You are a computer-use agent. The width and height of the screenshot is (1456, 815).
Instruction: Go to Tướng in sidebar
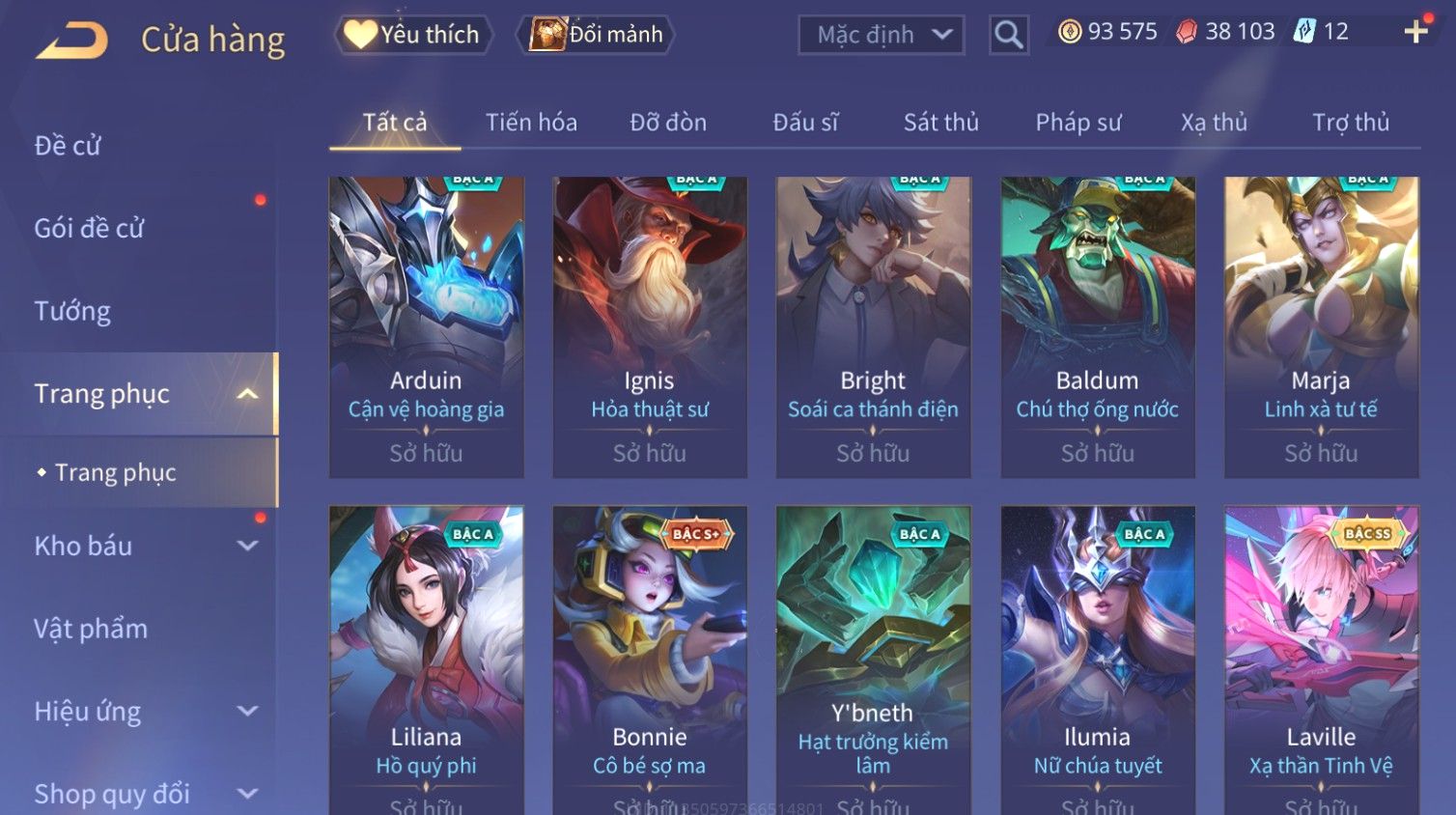point(72,311)
